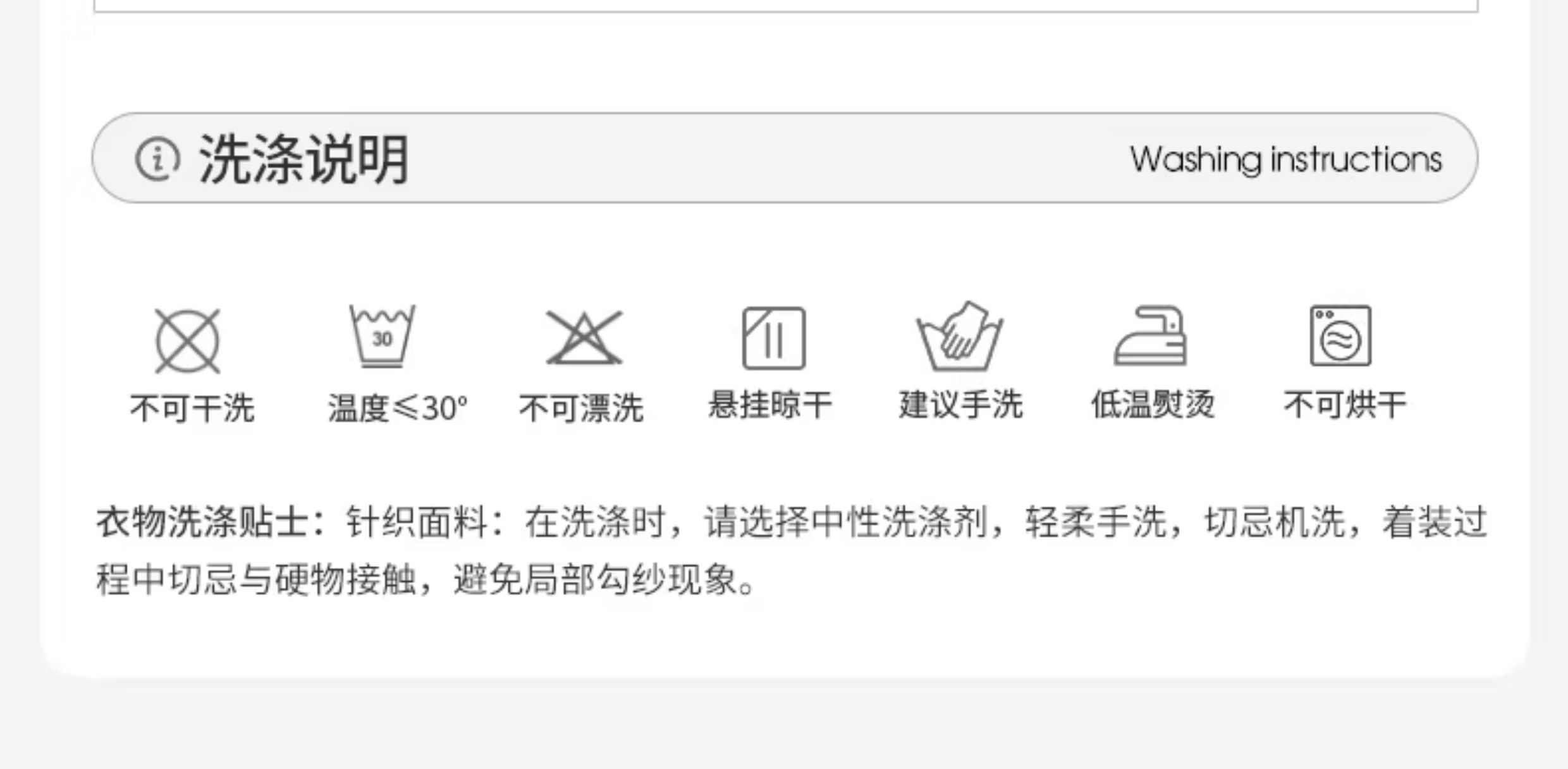Click the hand wash tub icon
1568x769 pixels.
(960, 336)
